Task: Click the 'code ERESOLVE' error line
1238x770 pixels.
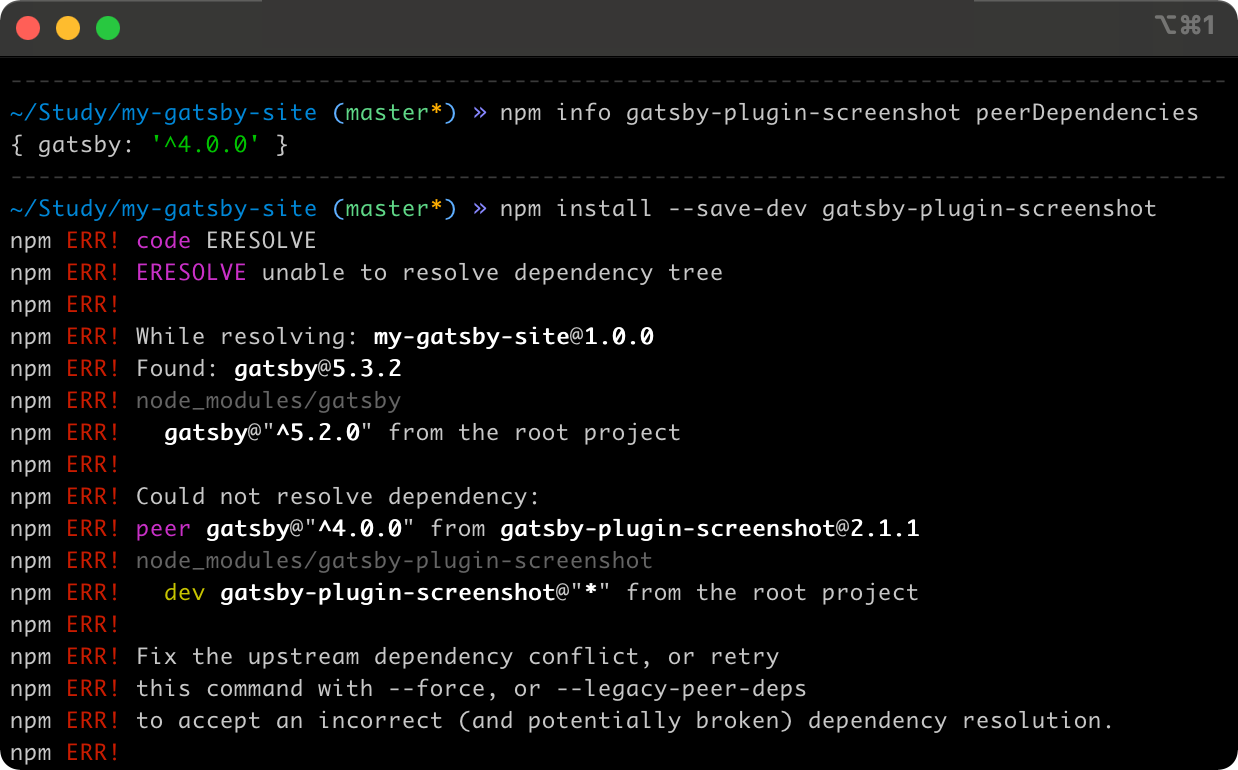Action: coord(226,241)
